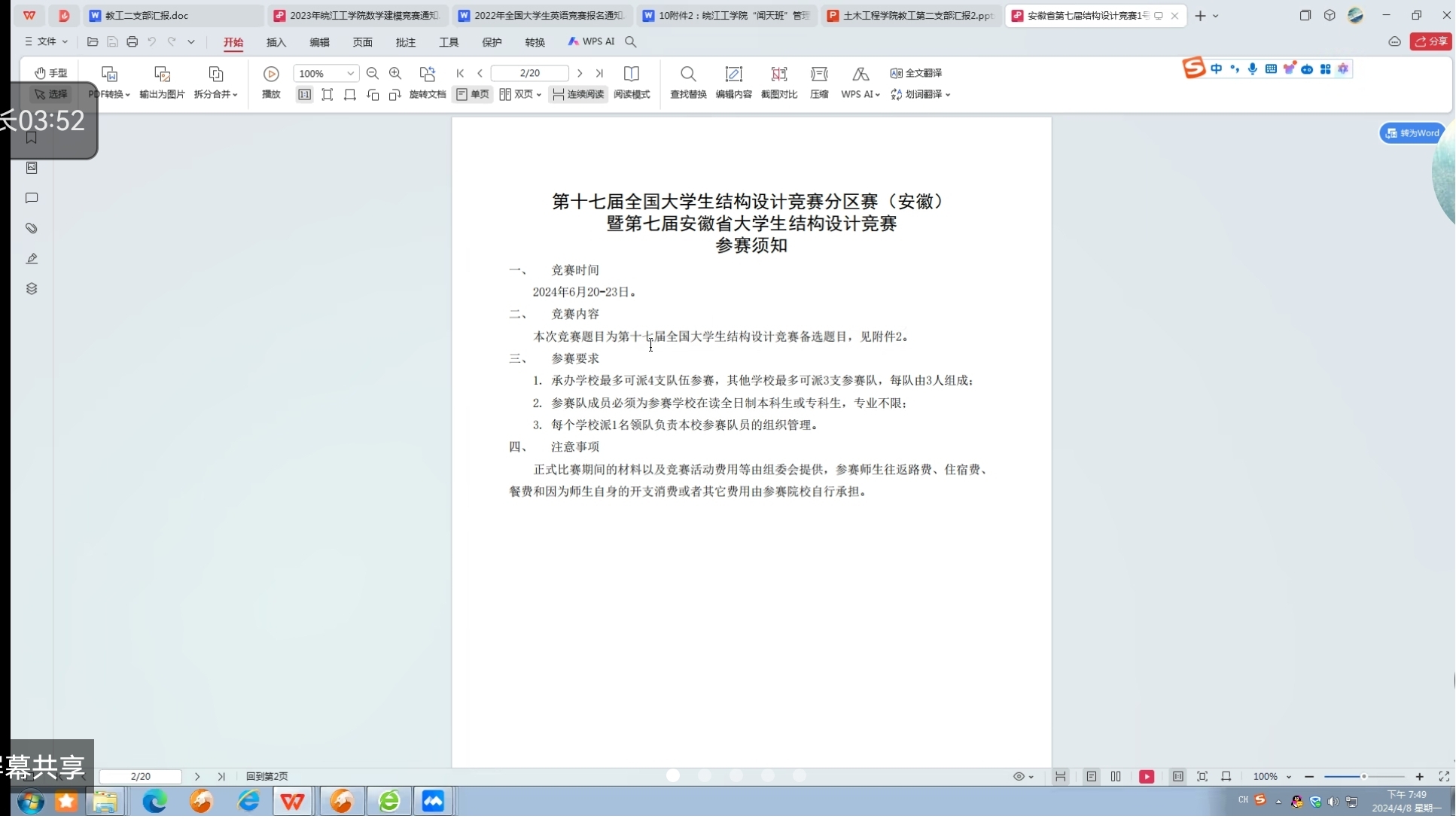This screenshot has width=1456, height=822.
Task: Click the 压缩 compress icon
Action: click(x=819, y=75)
